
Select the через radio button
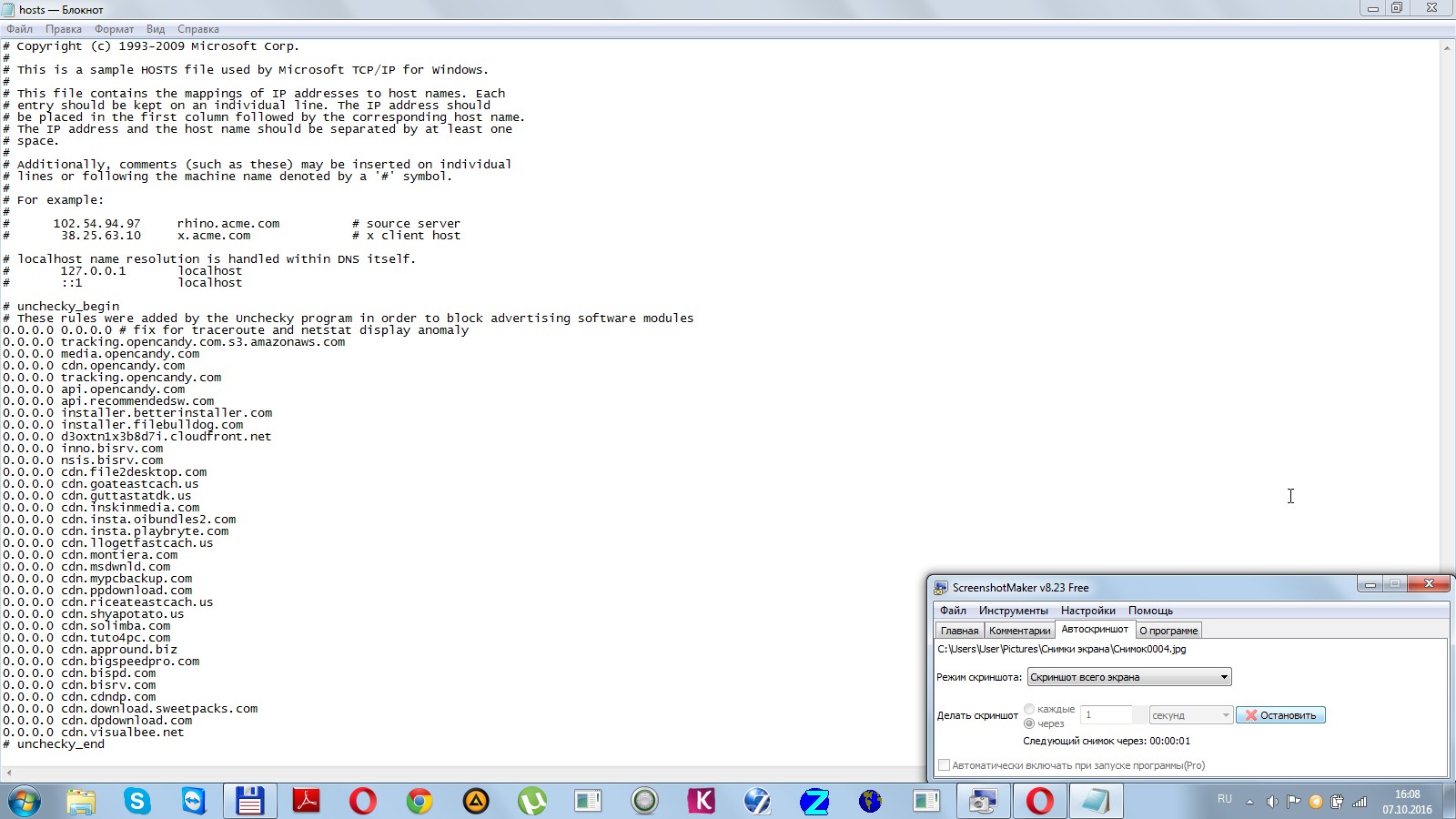point(1029,723)
